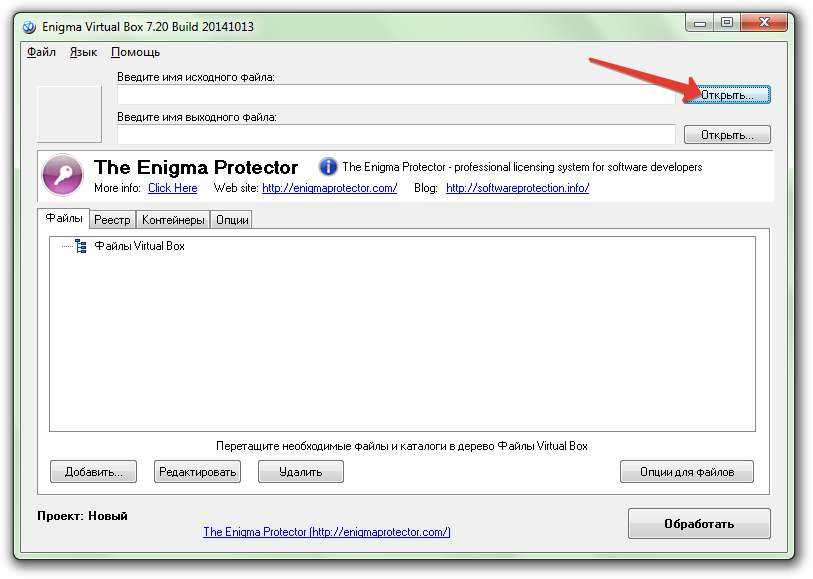
Task: Switch to the Опции tab
Action: coord(232,220)
